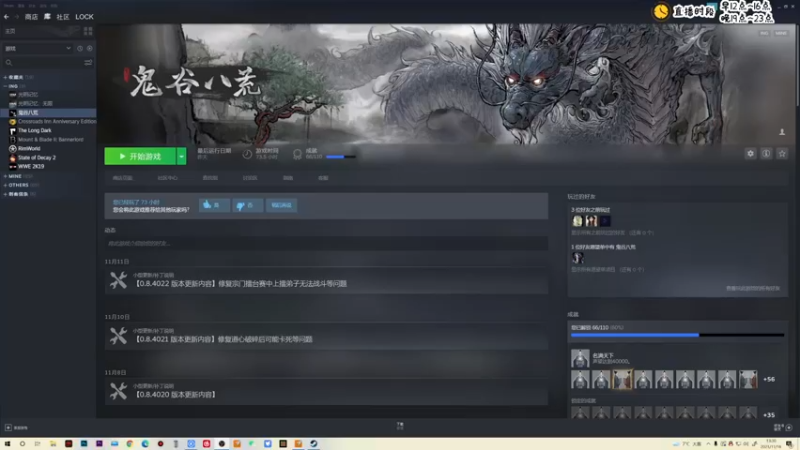Select Crossroads Inn Anniversary Edition
Image resolution: width=800 pixels, height=450 pixels.
pyautogui.click(x=53, y=121)
